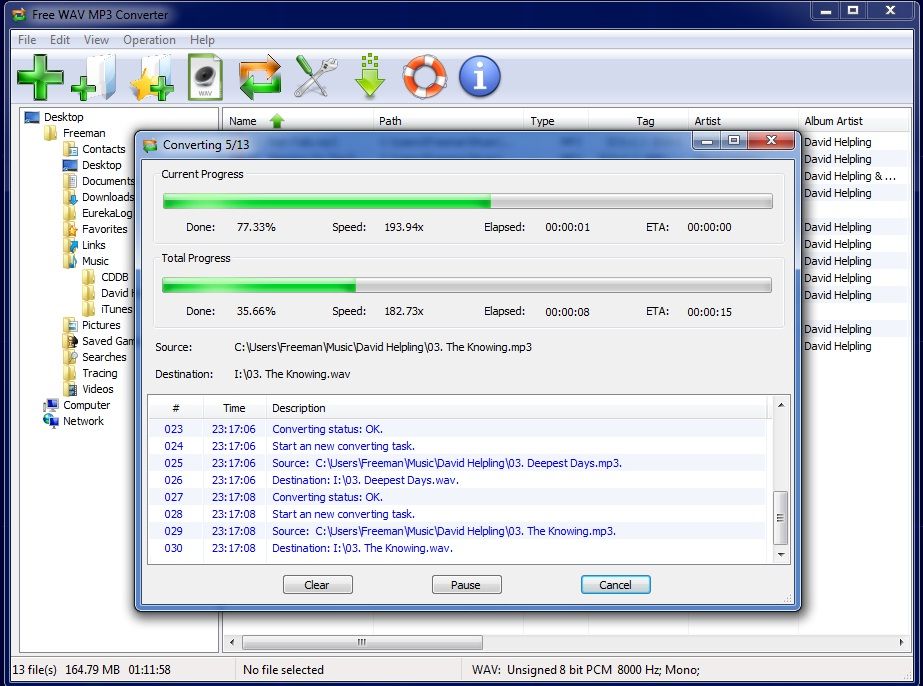
Task: Click the Total Progress bar
Action: pos(467,286)
